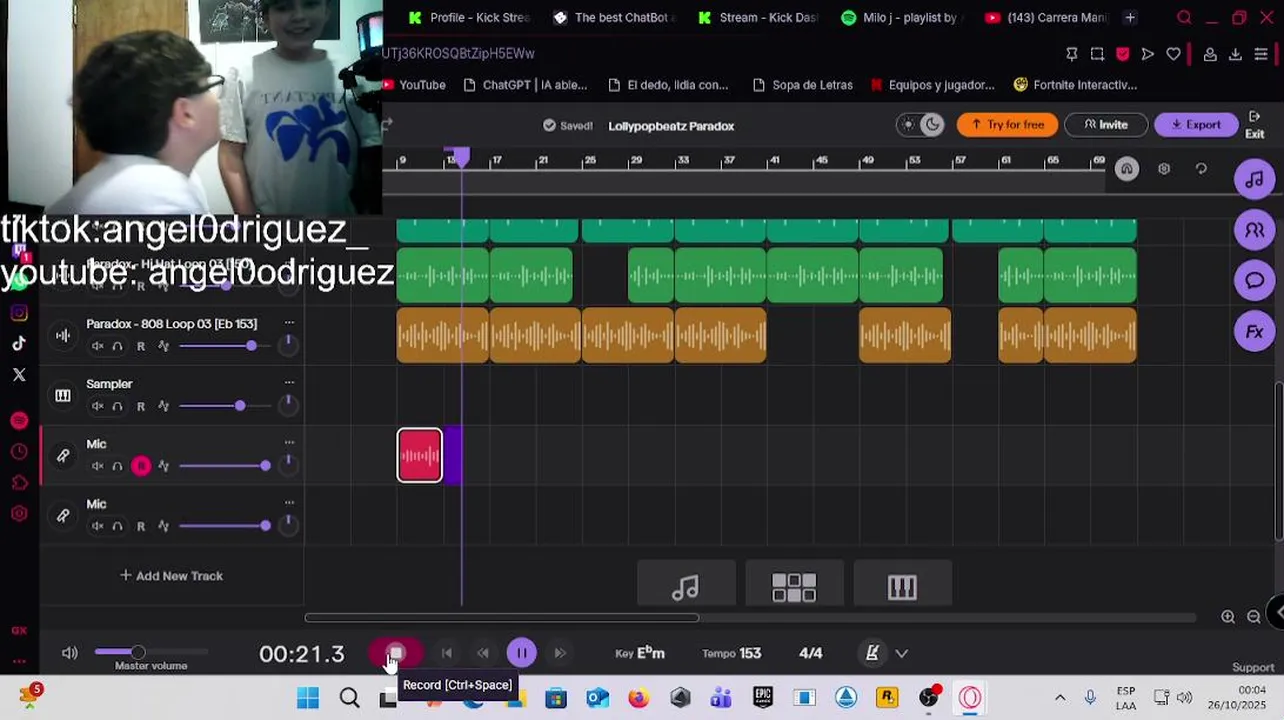The width and height of the screenshot is (1284, 720).
Task: Open the TikTok icon in browser sidebar
Action: pyautogui.click(x=19, y=344)
